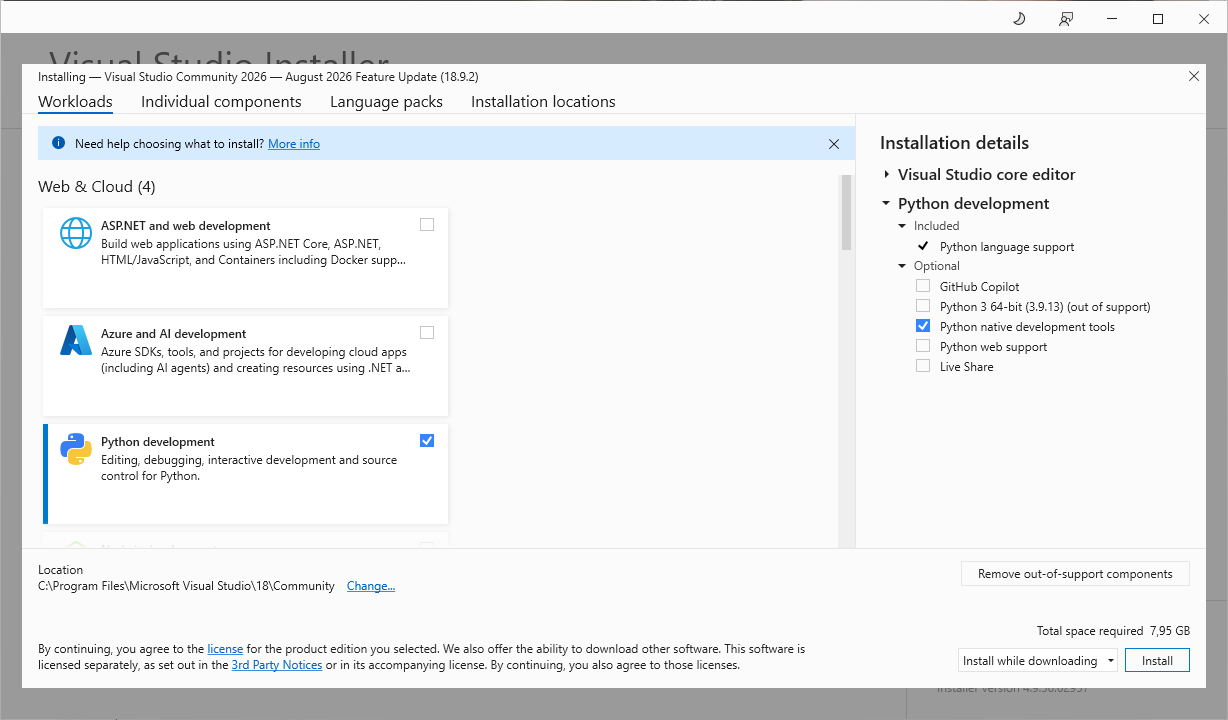Uncheck the Python development workload

click(427, 441)
